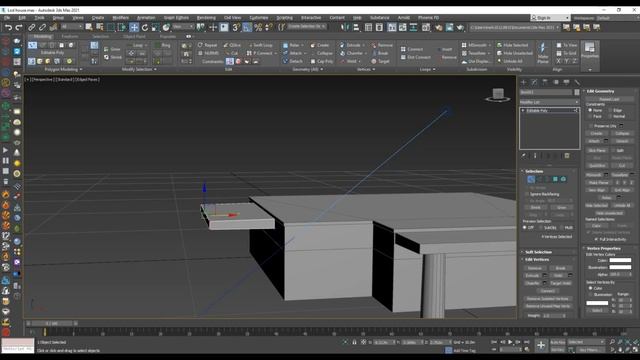Activate the Select and Scale tool
The height and width of the screenshot is (360, 640).
tap(155, 27)
